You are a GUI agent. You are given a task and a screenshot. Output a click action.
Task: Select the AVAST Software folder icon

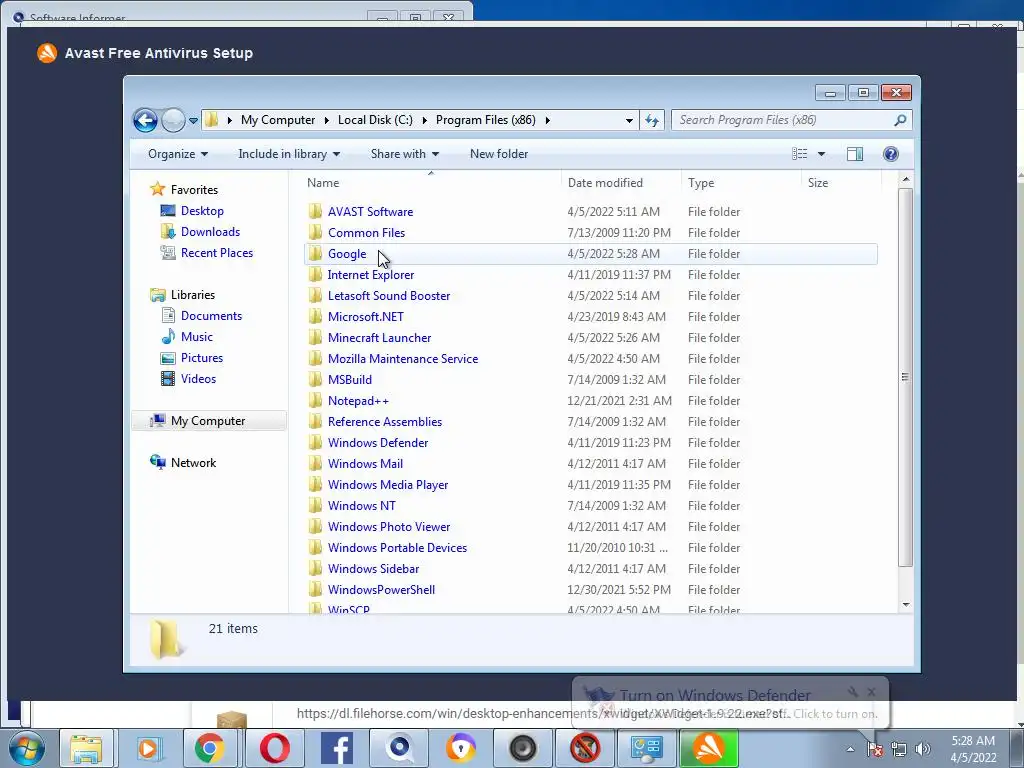coord(315,212)
